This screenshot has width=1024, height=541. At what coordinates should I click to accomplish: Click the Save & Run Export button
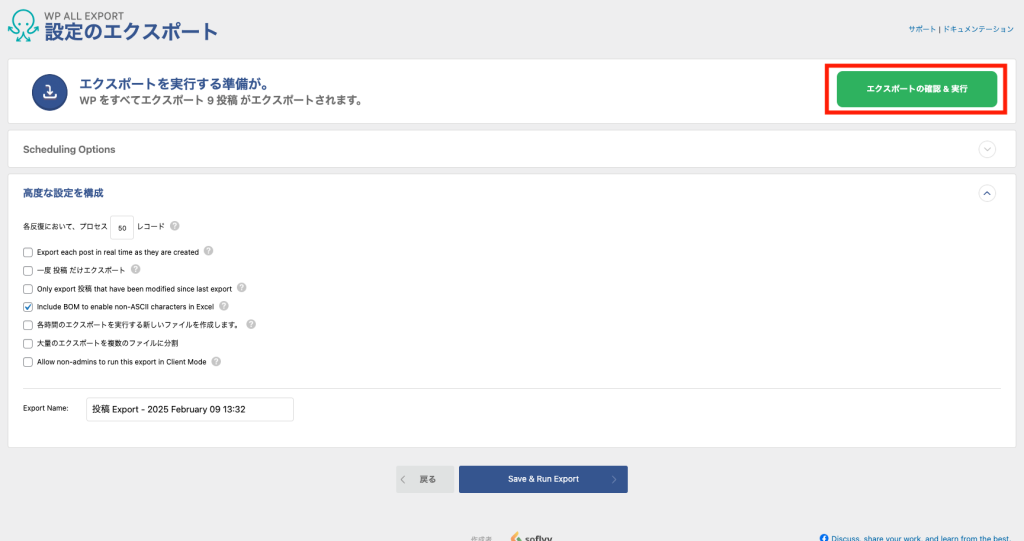point(543,479)
